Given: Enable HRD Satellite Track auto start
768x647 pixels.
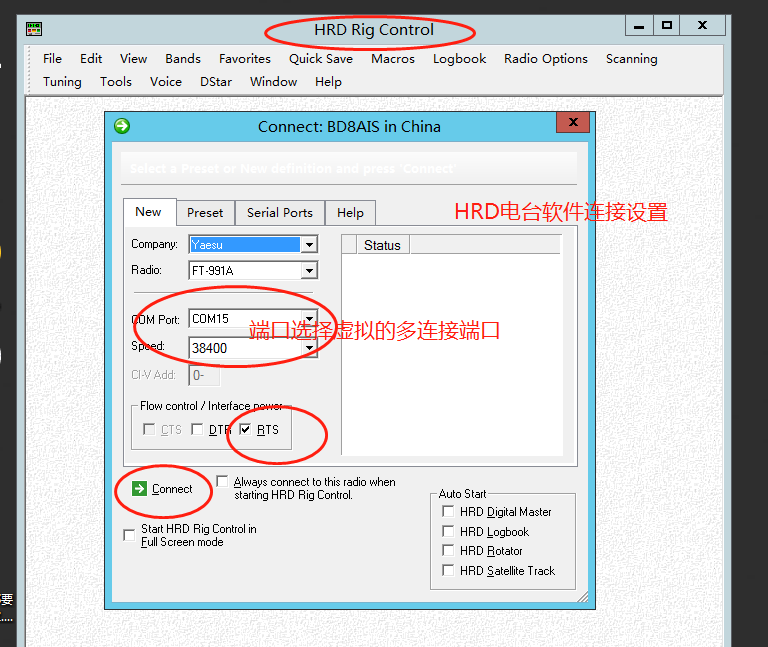Looking at the screenshot, I should pyautogui.click(x=448, y=570).
